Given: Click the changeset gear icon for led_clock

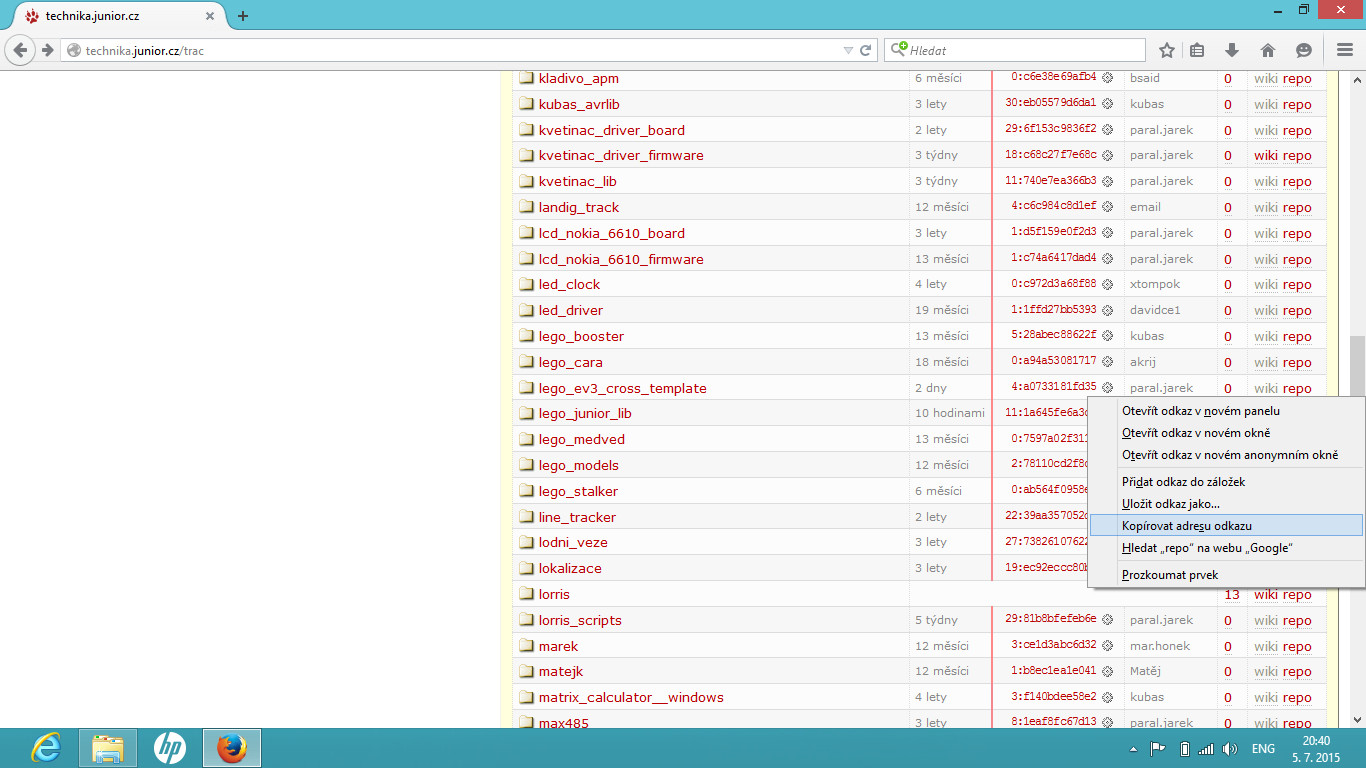Looking at the screenshot, I should tap(1107, 285).
